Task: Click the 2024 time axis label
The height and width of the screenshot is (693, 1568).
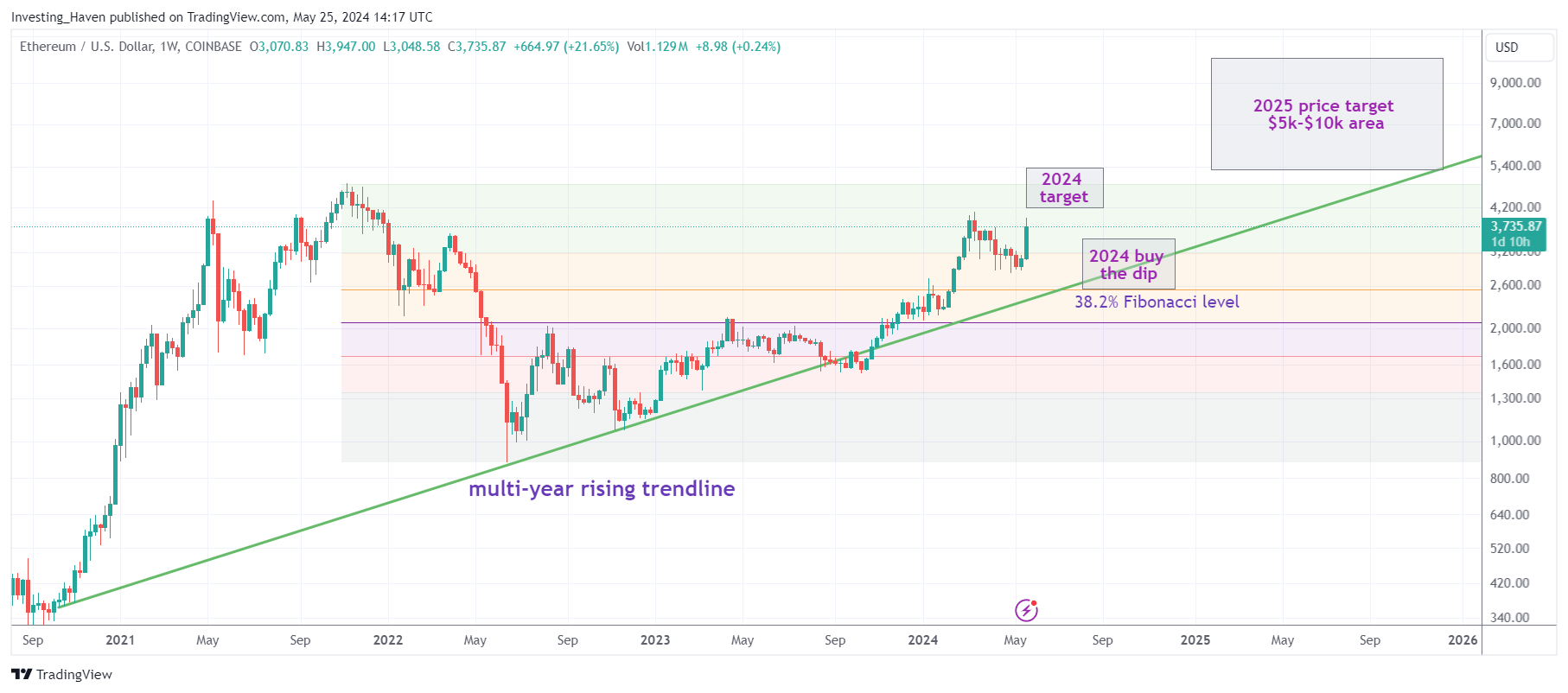Action: 923,640
